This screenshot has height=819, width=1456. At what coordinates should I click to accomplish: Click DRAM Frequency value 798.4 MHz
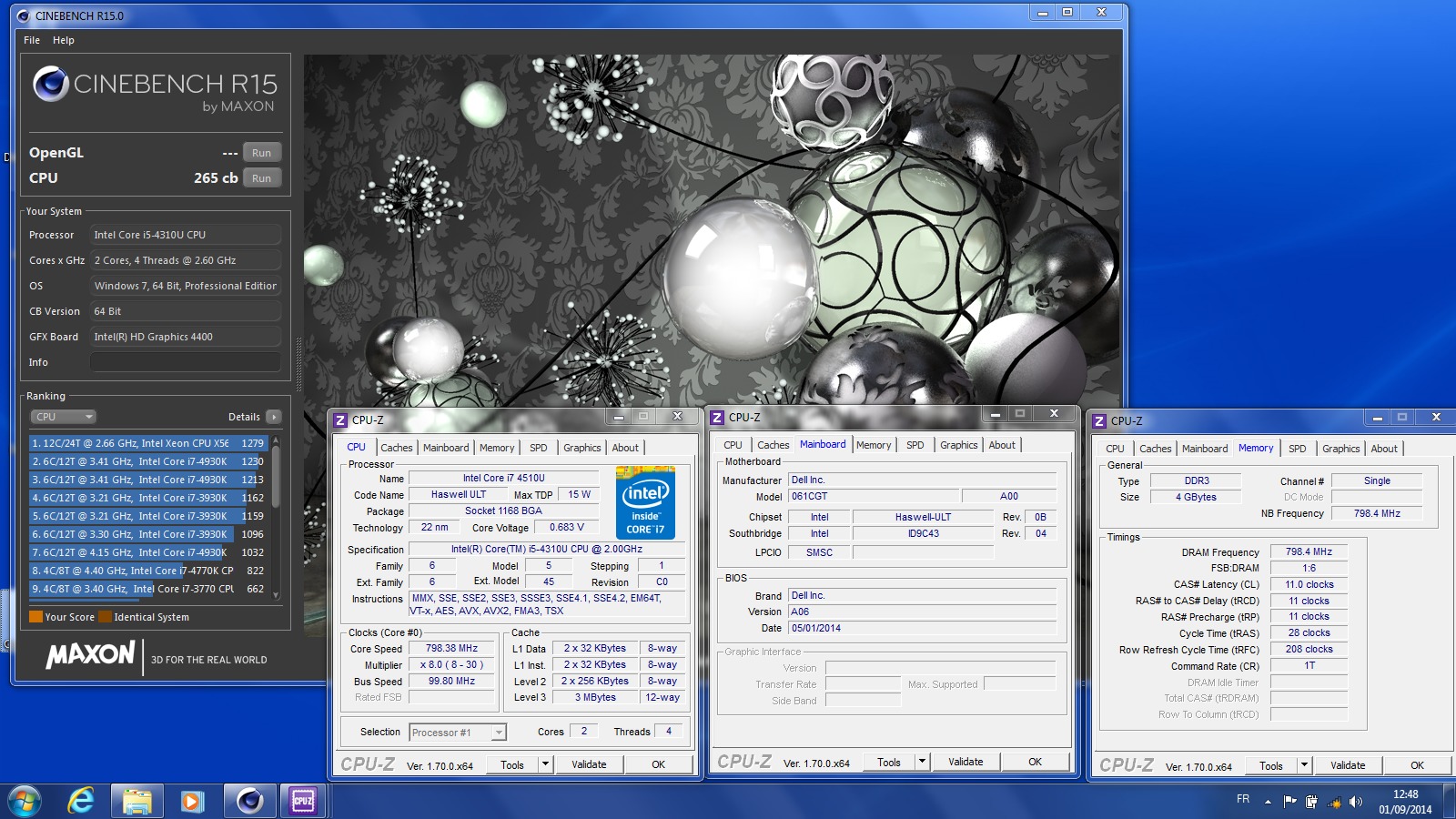point(1309,551)
